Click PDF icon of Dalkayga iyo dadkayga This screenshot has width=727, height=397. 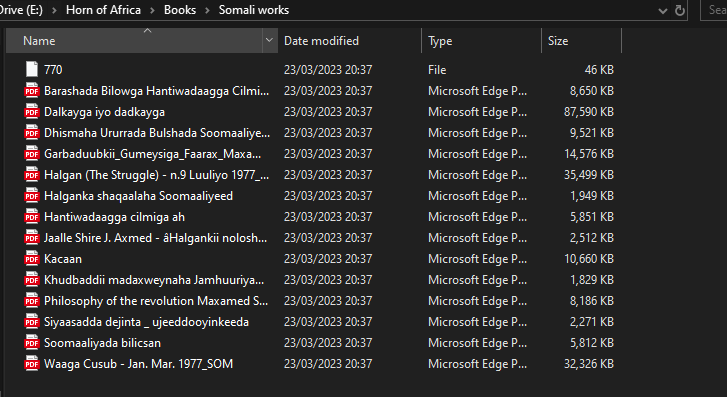(x=32, y=111)
